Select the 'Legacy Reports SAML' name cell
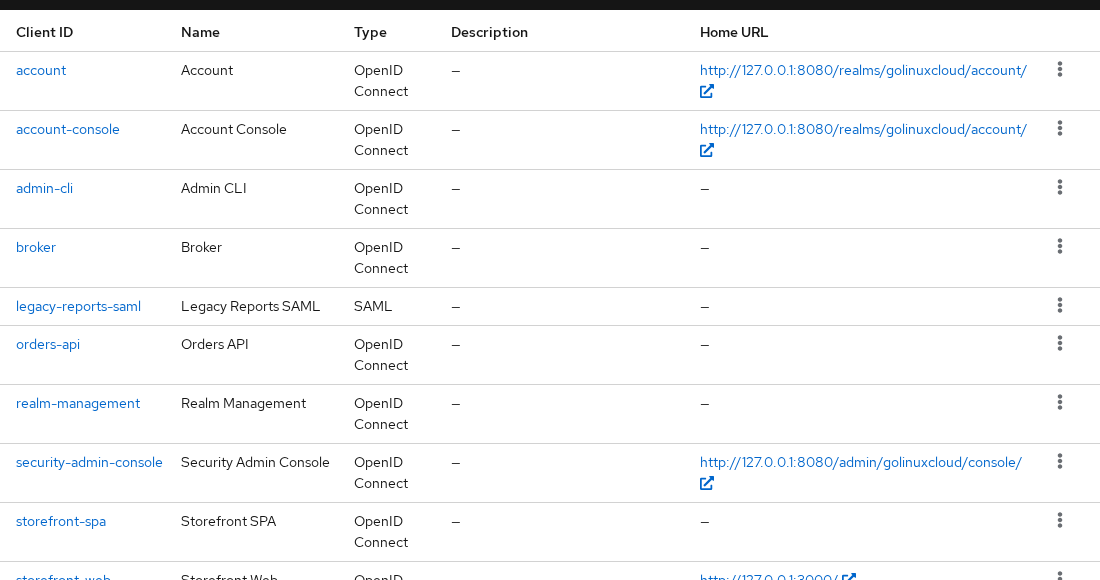 click(x=250, y=306)
